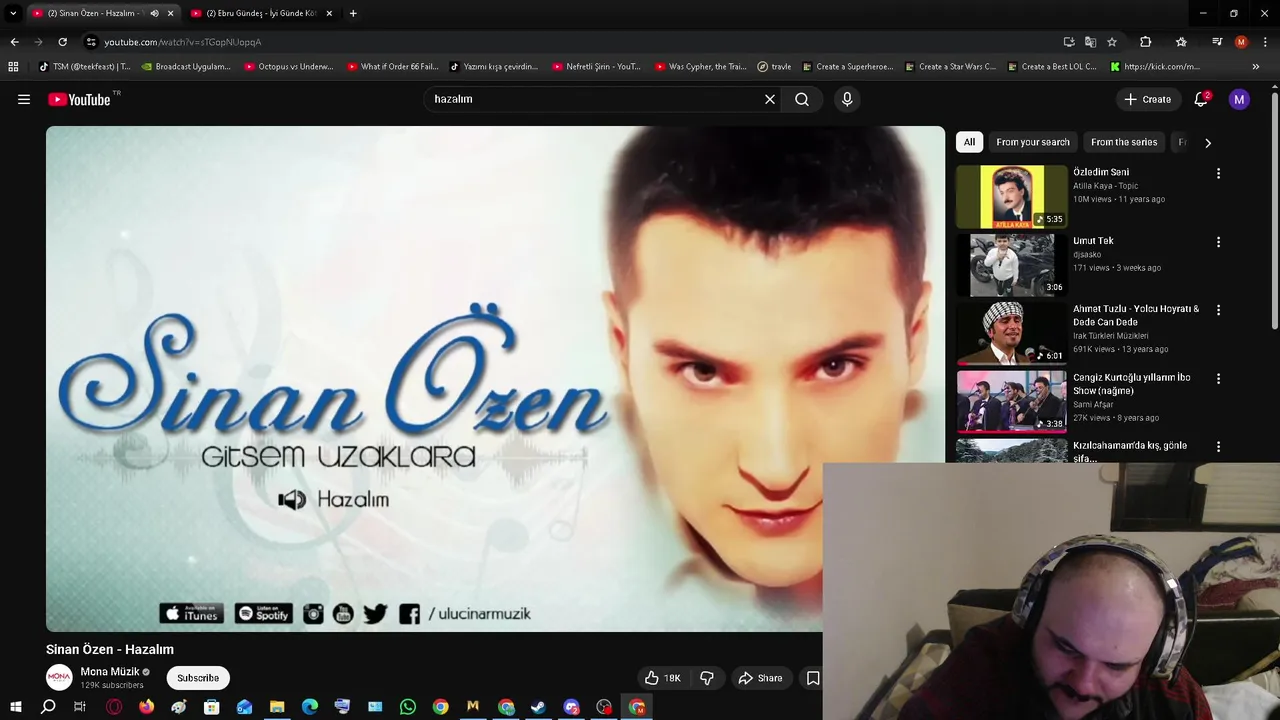Image resolution: width=1280 pixels, height=720 pixels.
Task: Open the TSM (@teekfeast) bookmark
Action: tap(84, 67)
